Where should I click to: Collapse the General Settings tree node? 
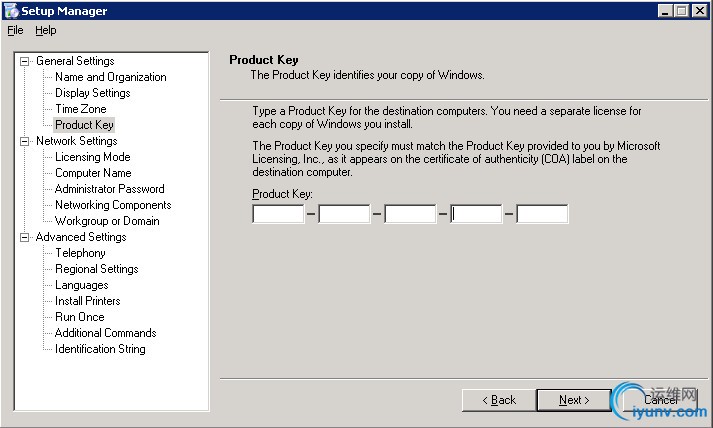point(26,61)
